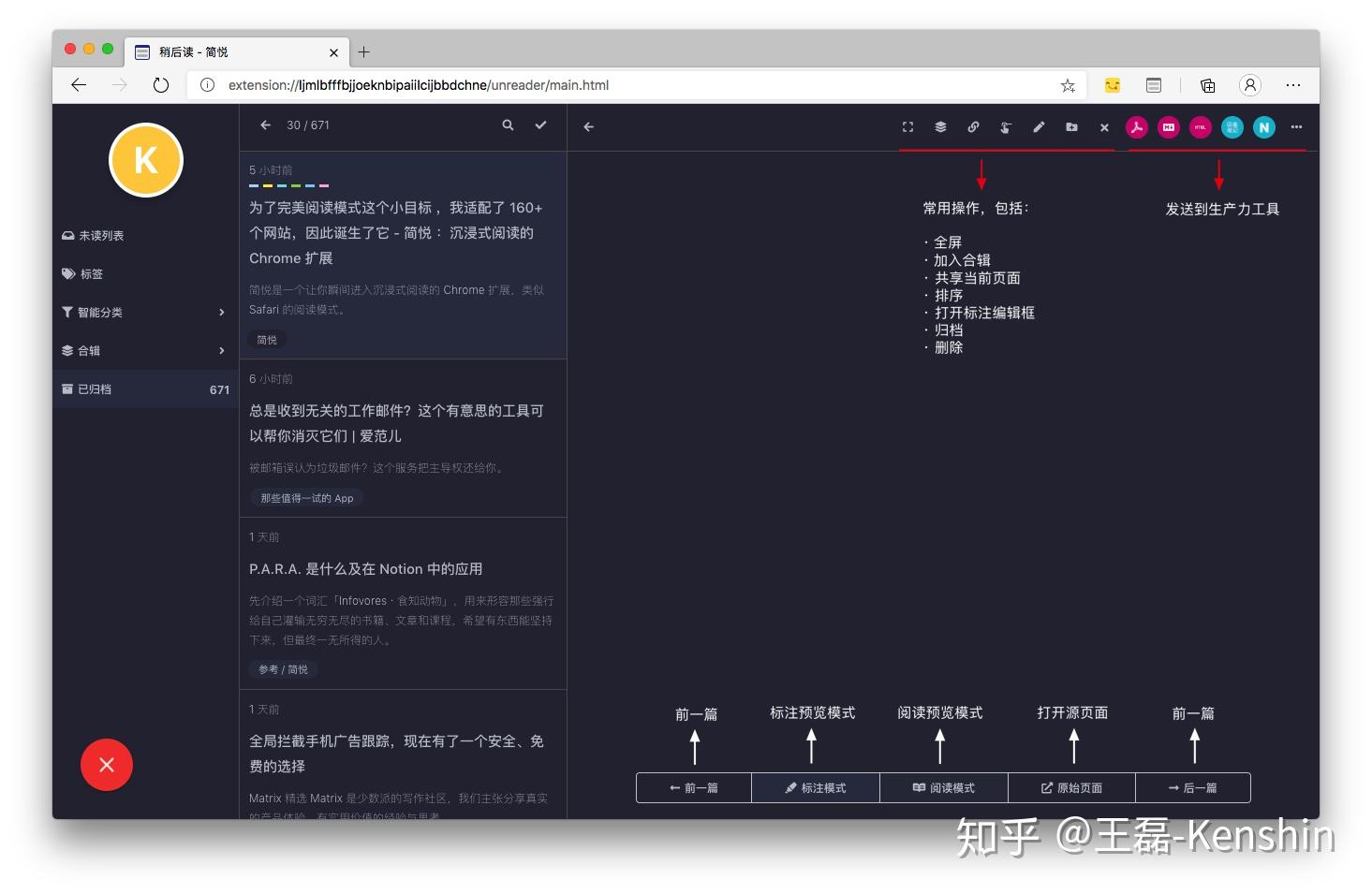Go to next article with 后一篇 button
Screen dimensions: 1372x894
(x=1193, y=788)
